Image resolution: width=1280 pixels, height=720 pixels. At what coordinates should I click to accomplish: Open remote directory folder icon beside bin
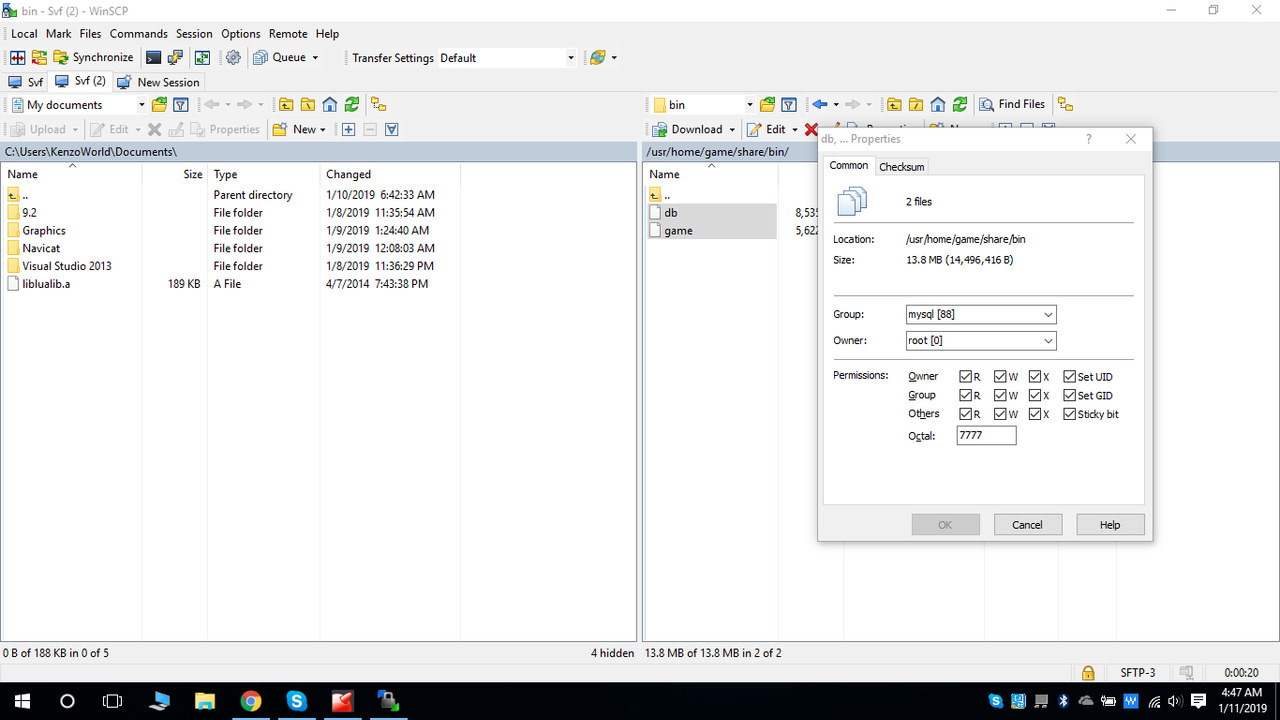(x=767, y=104)
